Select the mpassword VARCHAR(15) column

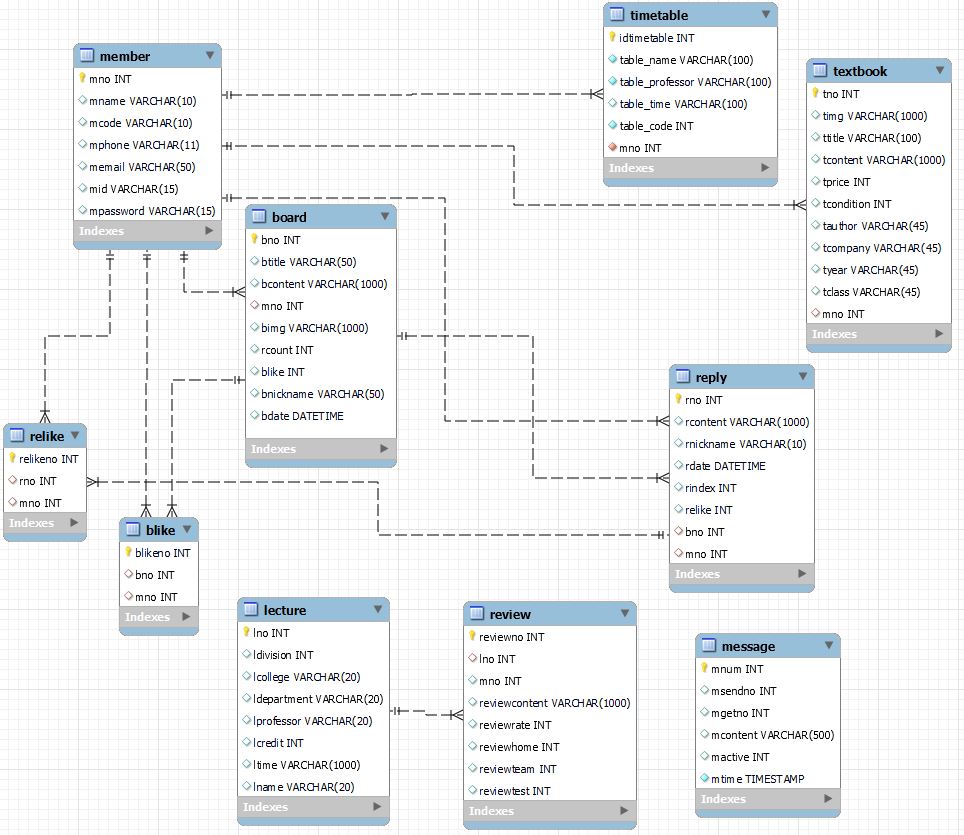click(148, 211)
